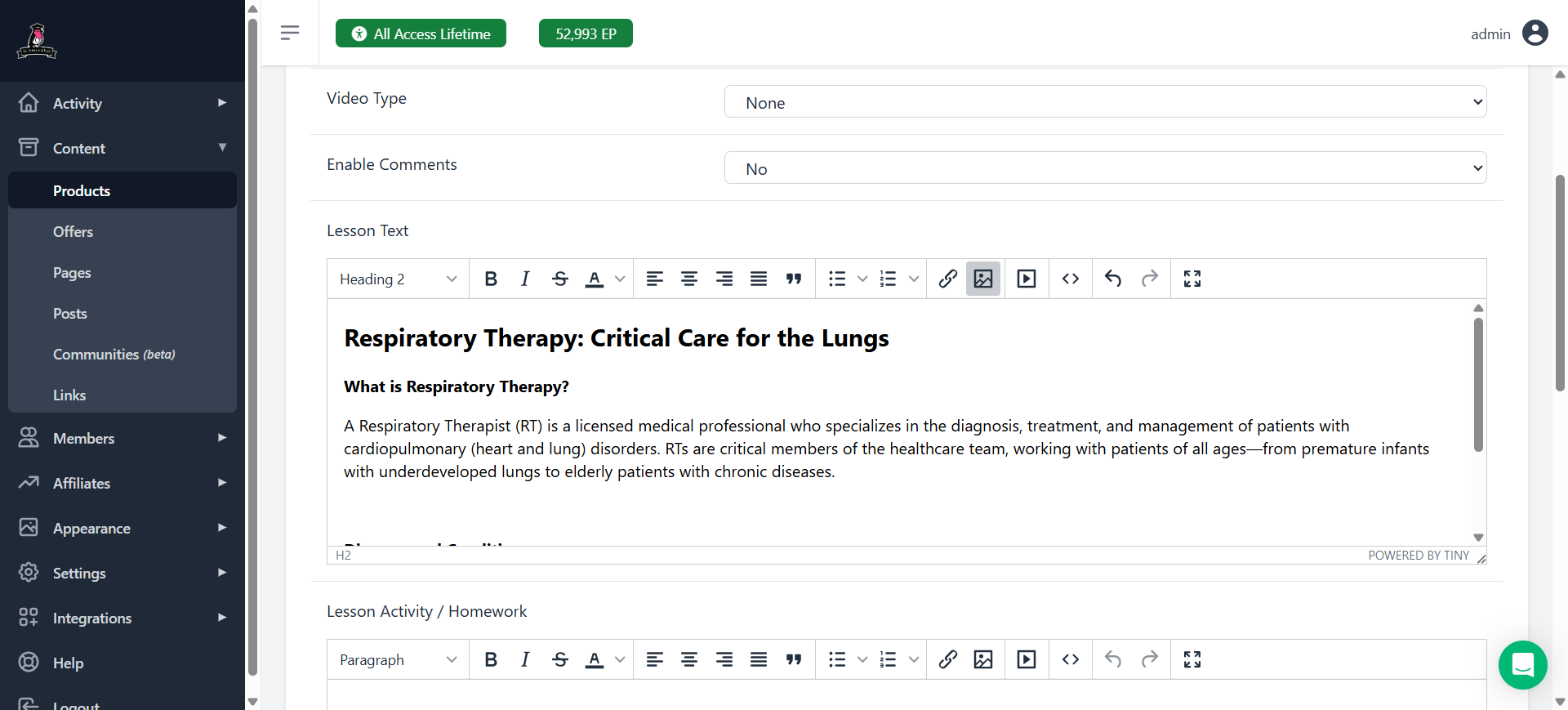Toggle strikethrough in Lesson Text toolbar
The image size is (1568, 710).
559,279
